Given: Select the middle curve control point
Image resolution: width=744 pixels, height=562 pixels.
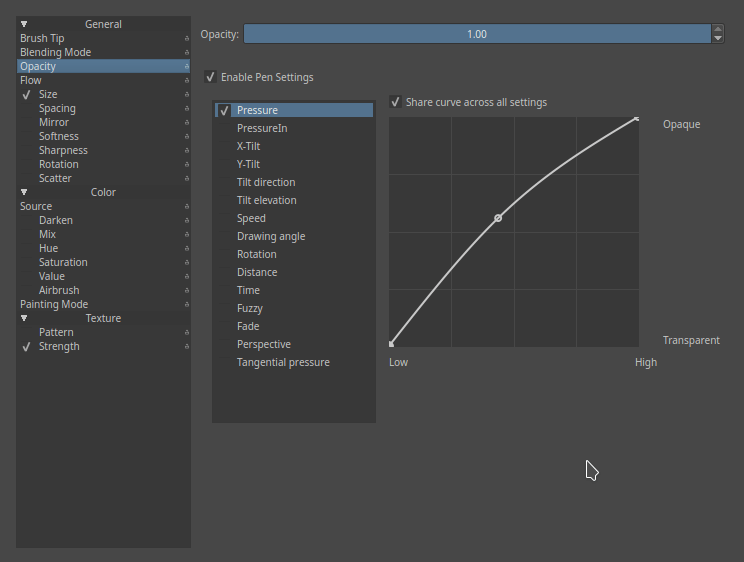Looking at the screenshot, I should (x=498, y=218).
